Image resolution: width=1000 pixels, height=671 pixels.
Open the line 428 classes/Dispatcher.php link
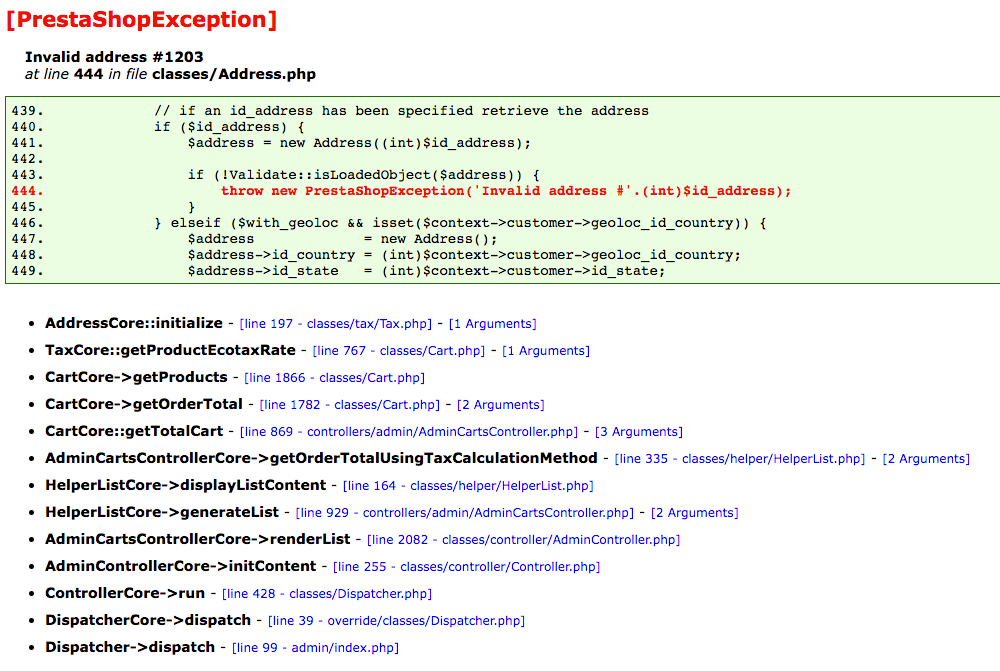pos(327,593)
